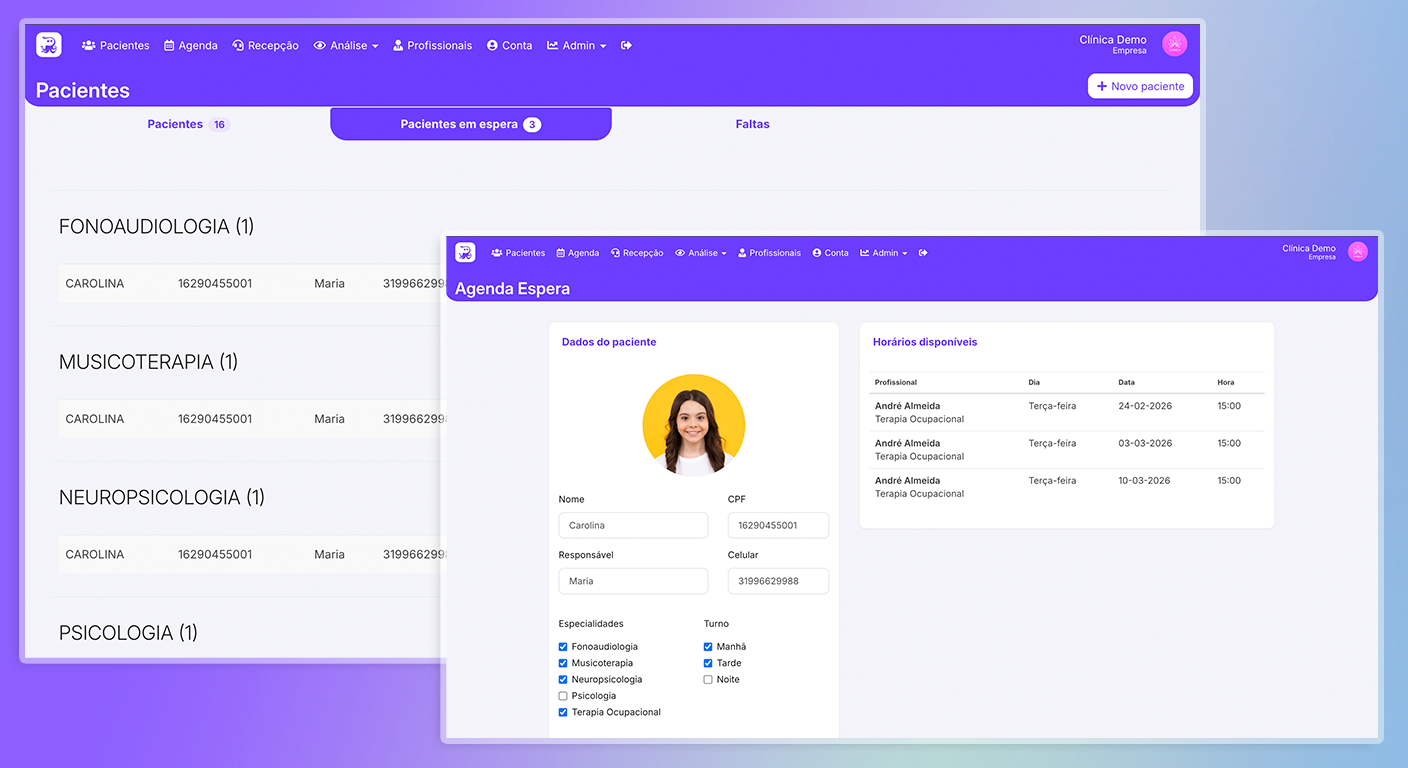Click the pink user avatar in Agenda Espera window
The height and width of the screenshot is (768, 1408).
pyautogui.click(x=1357, y=252)
